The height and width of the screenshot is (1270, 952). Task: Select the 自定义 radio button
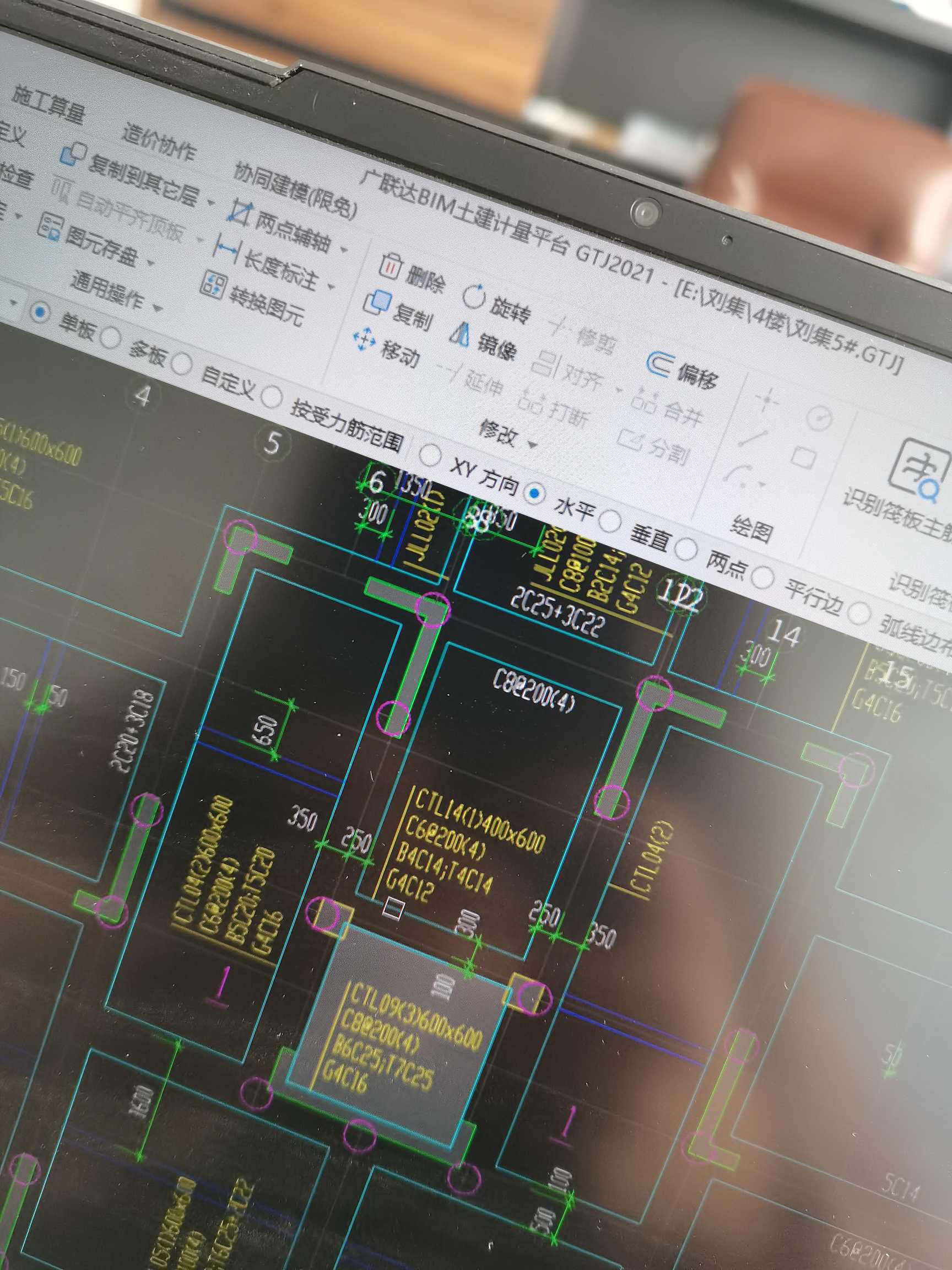pos(182,364)
